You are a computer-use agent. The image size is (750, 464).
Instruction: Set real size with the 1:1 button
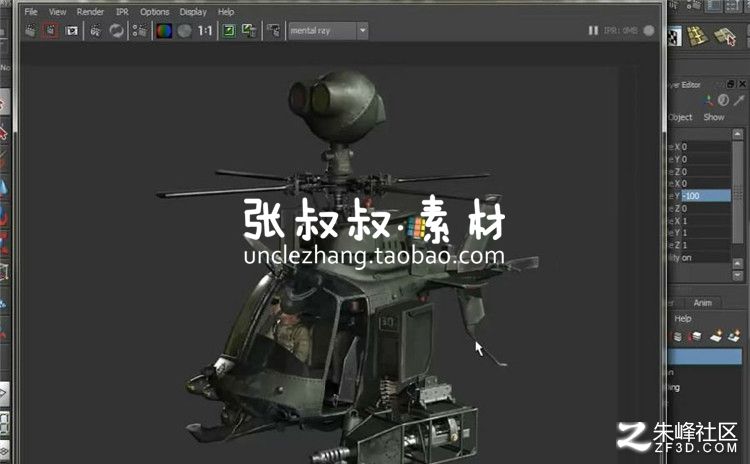click(205, 31)
